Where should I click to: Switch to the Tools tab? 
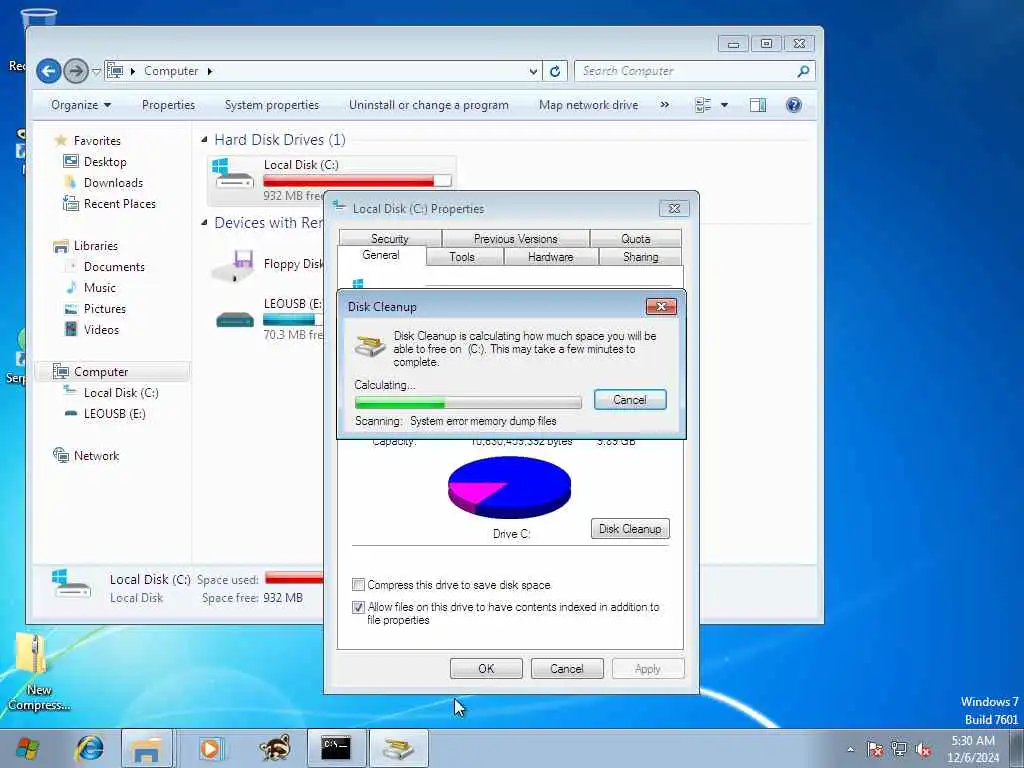click(x=462, y=257)
